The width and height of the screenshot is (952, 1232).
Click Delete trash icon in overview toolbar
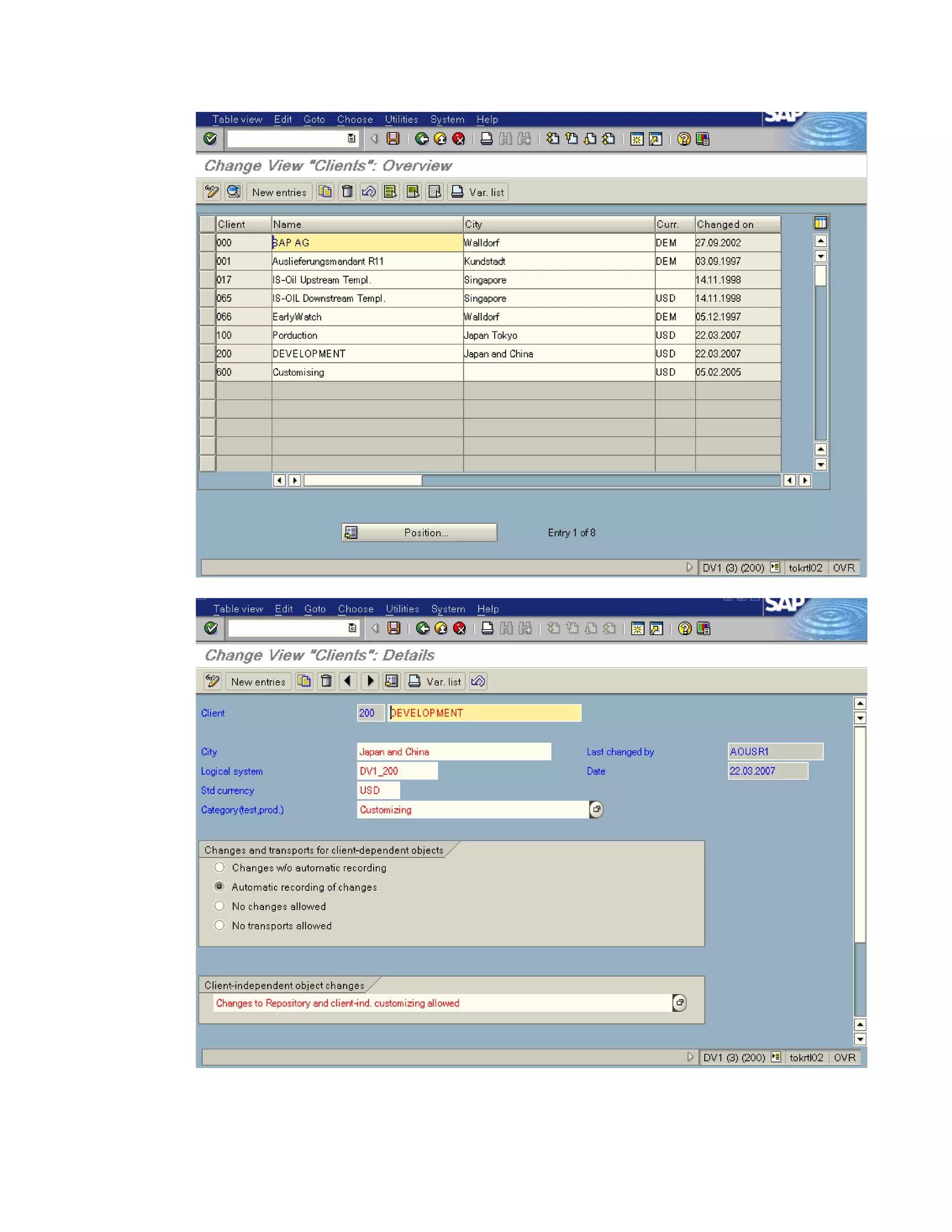click(x=347, y=192)
